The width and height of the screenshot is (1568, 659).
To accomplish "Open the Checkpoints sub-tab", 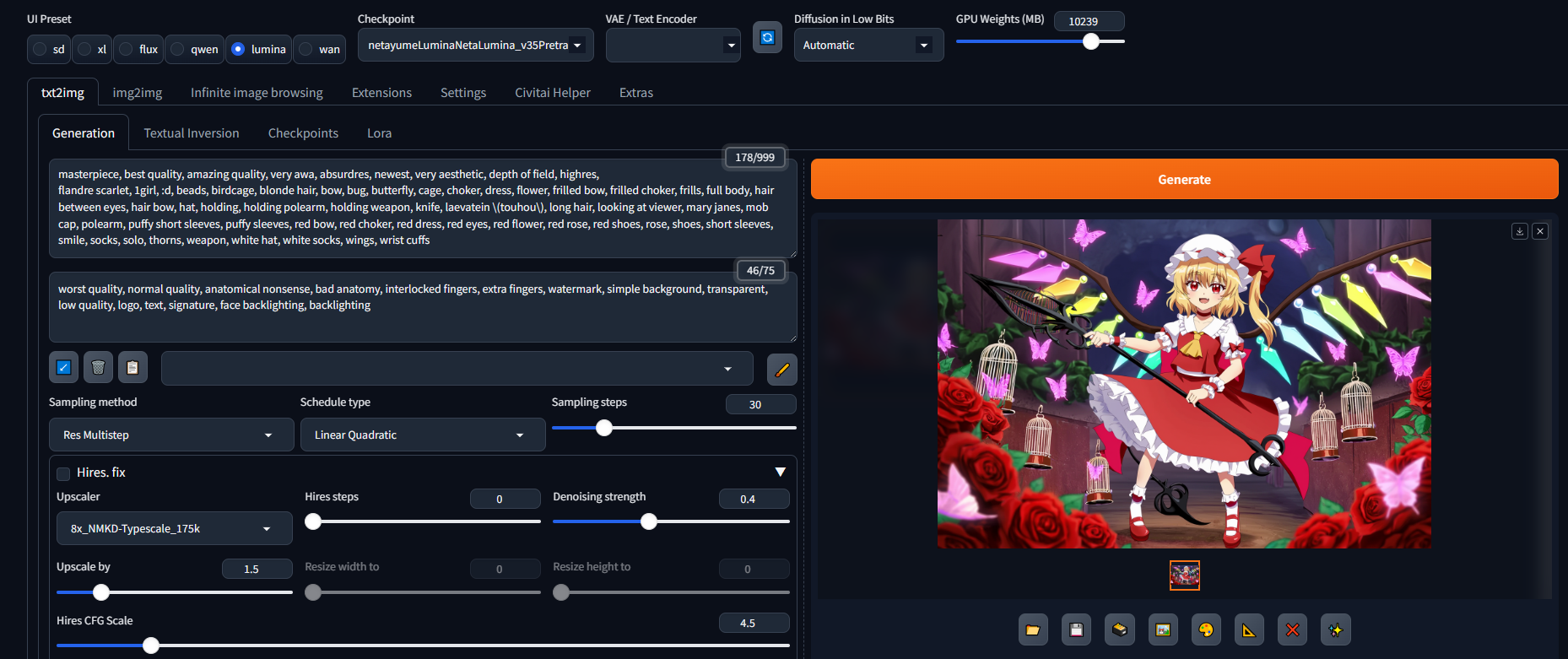I will click(x=303, y=133).
